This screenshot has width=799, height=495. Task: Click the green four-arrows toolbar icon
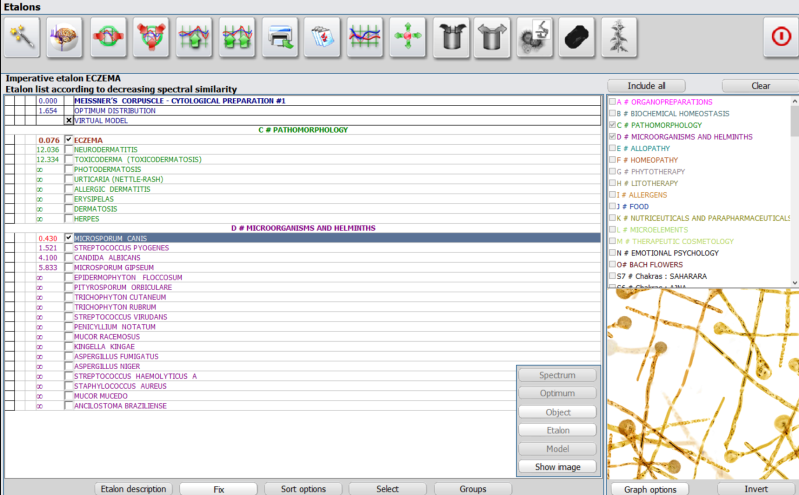pyautogui.click(x=408, y=37)
